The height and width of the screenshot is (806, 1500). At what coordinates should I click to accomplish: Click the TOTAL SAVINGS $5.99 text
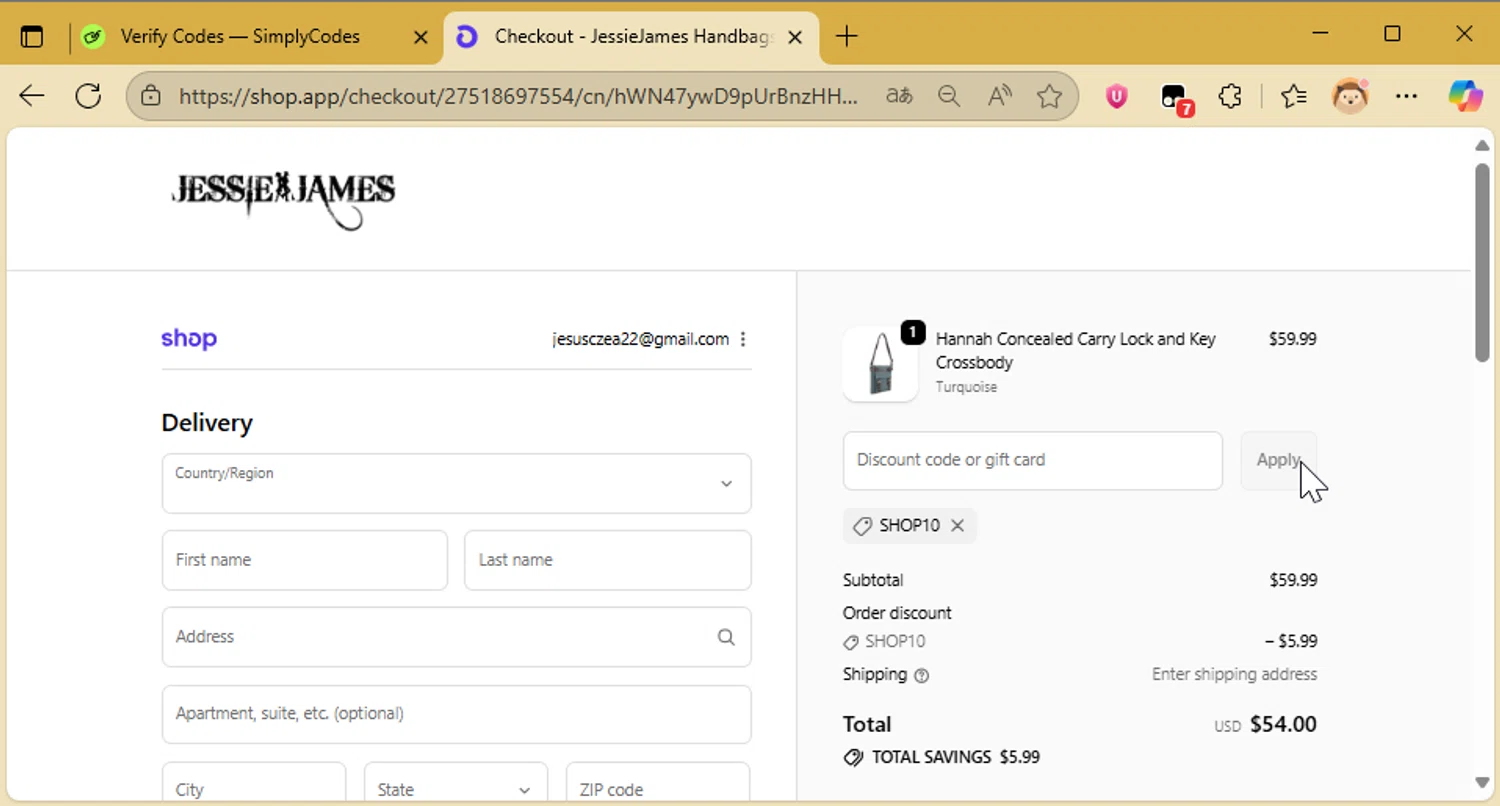click(955, 757)
